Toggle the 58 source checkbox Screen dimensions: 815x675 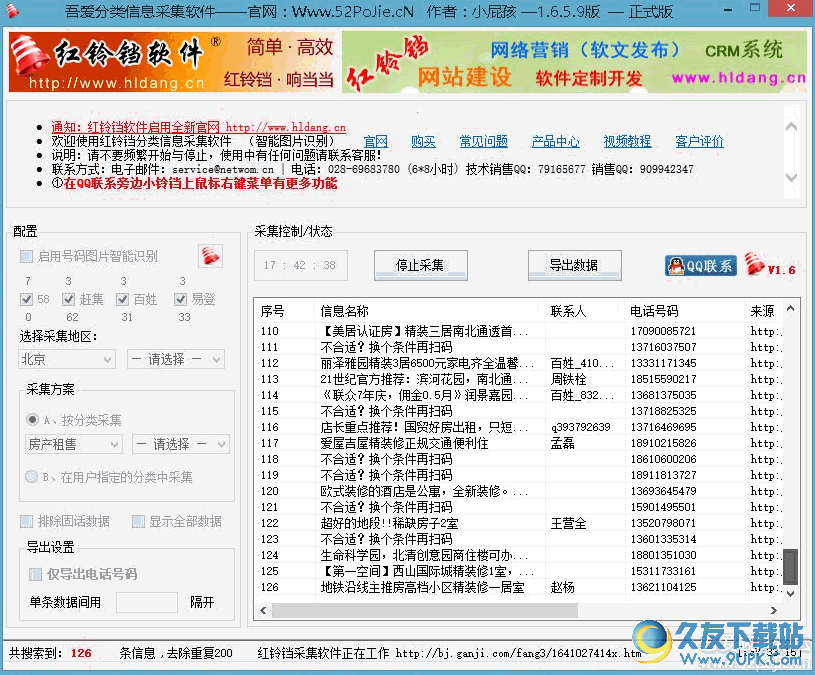(x=26, y=299)
